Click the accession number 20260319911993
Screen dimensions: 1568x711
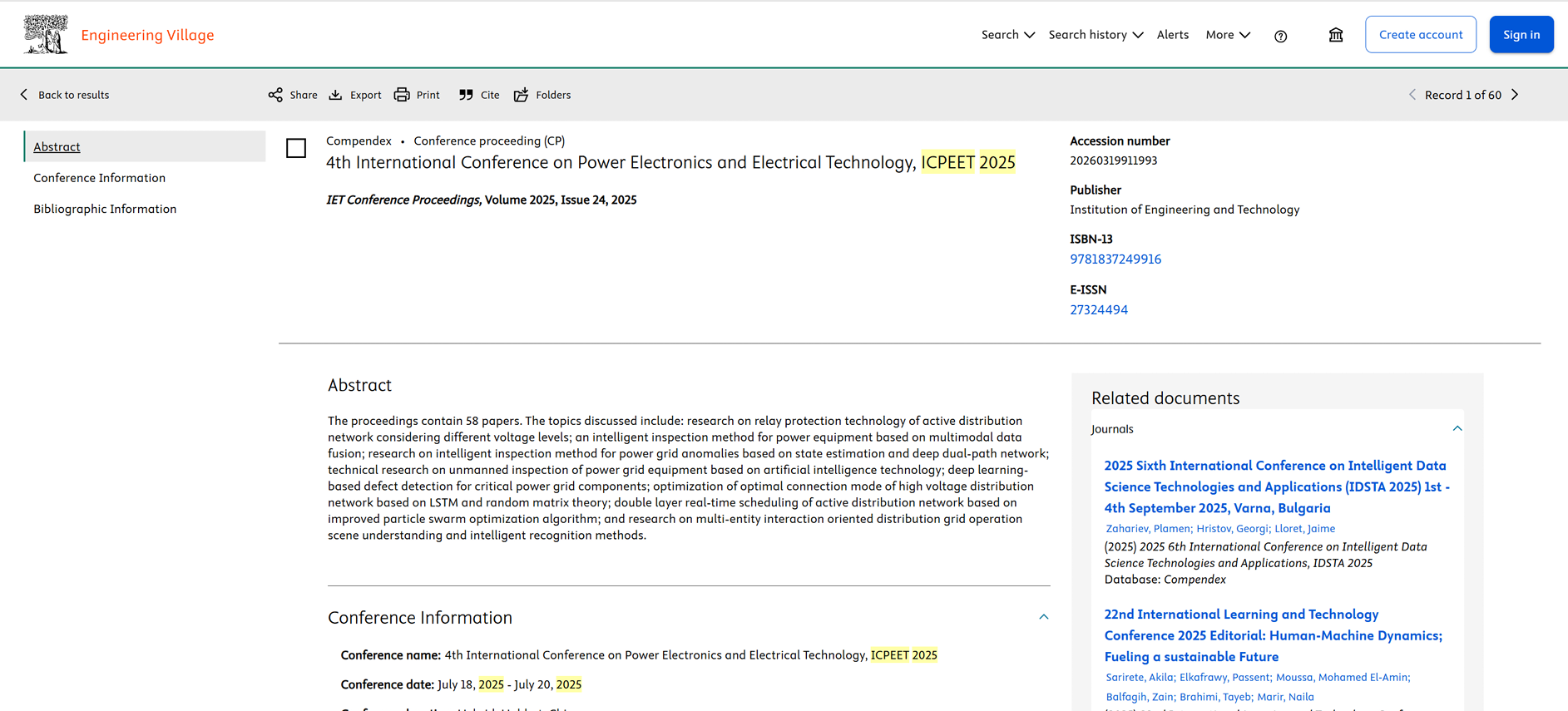(x=1113, y=160)
